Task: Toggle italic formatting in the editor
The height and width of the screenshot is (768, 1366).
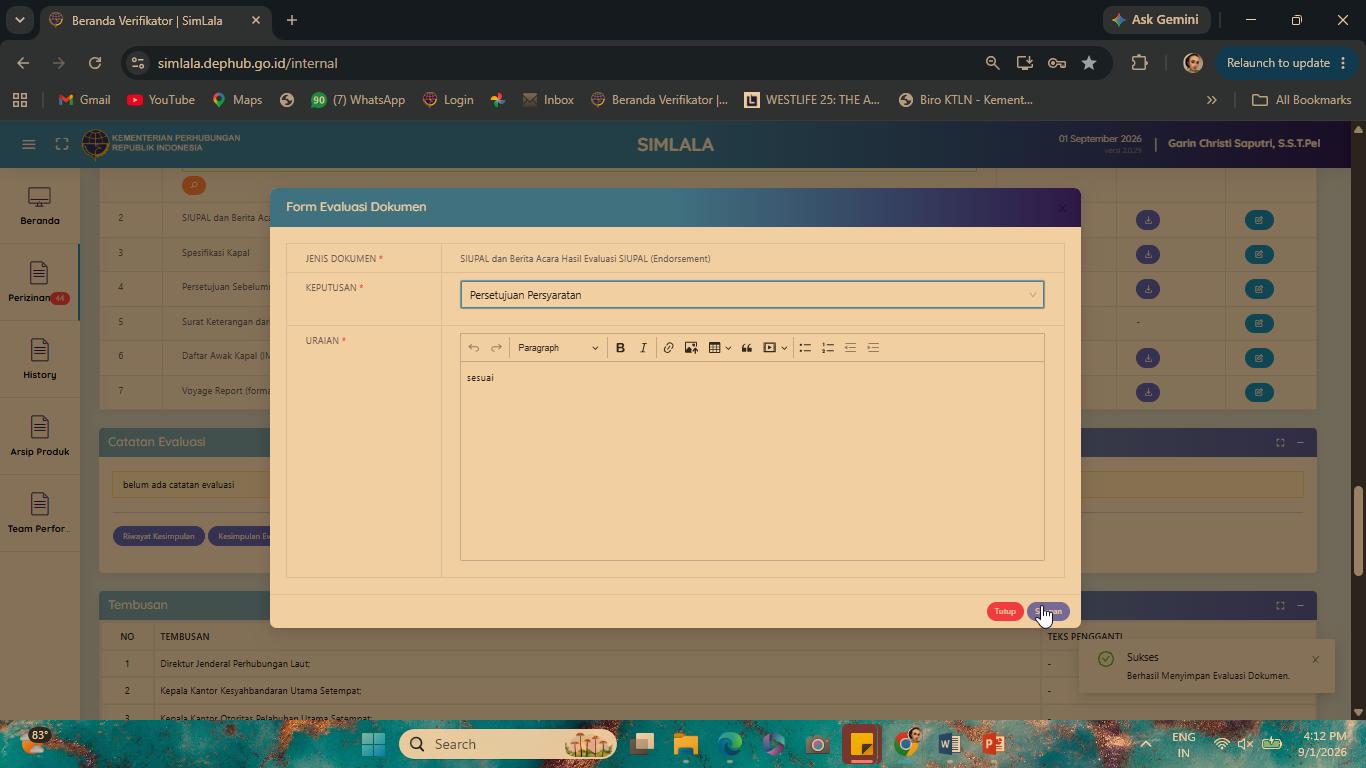Action: (x=643, y=348)
